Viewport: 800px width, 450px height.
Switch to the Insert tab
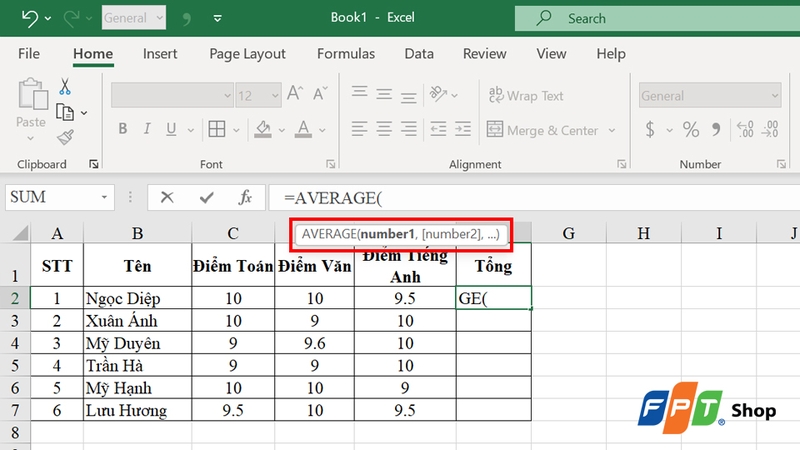click(160, 54)
